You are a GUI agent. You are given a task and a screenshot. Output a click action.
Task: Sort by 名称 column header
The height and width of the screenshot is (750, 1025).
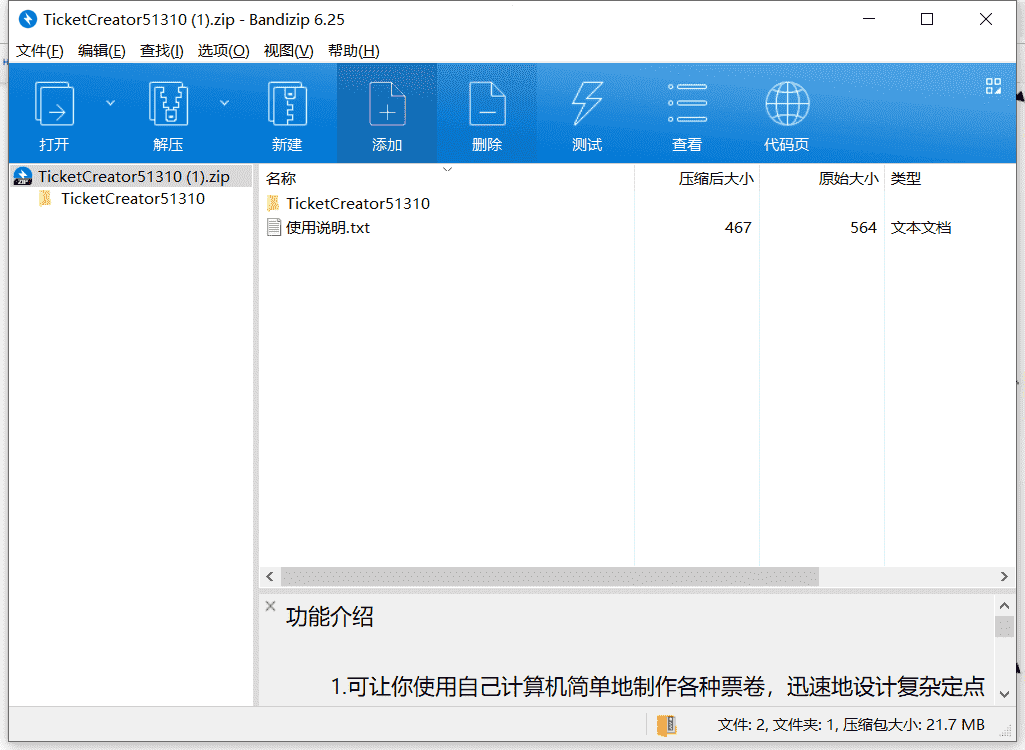click(x=281, y=179)
